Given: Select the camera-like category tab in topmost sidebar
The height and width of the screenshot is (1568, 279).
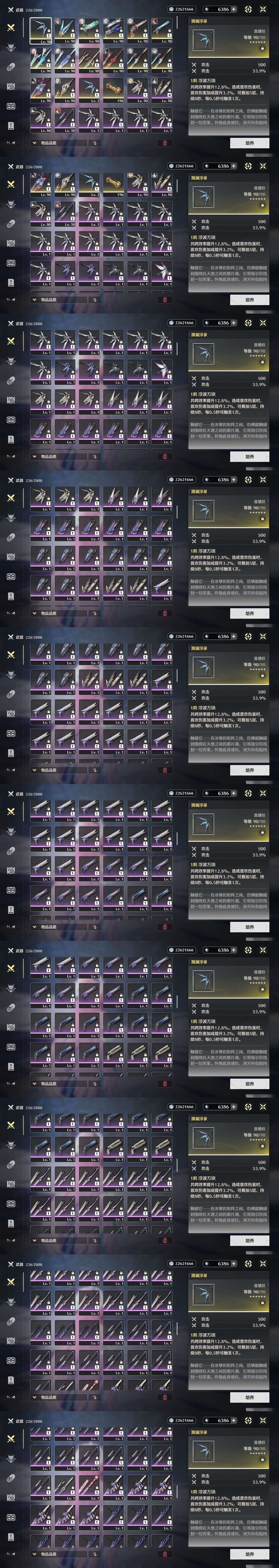Looking at the screenshot, I should (10, 86).
